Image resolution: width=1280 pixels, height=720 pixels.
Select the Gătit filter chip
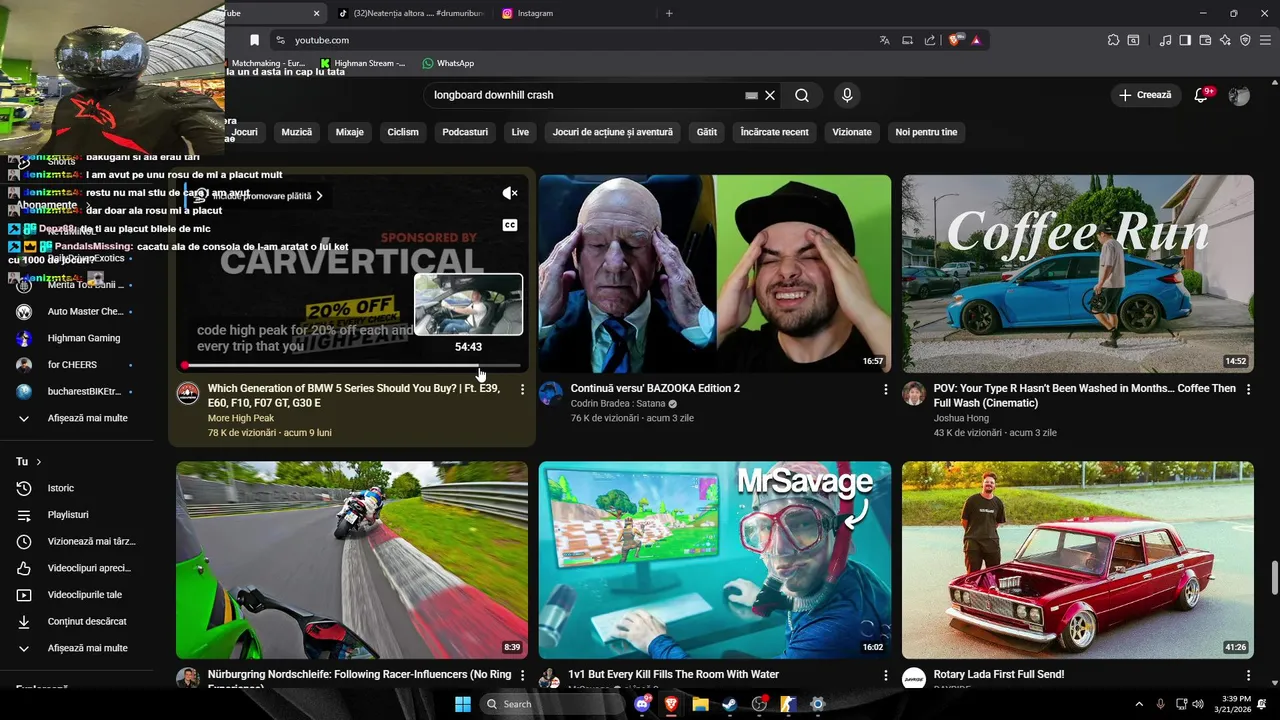pyautogui.click(x=707, y=132)
